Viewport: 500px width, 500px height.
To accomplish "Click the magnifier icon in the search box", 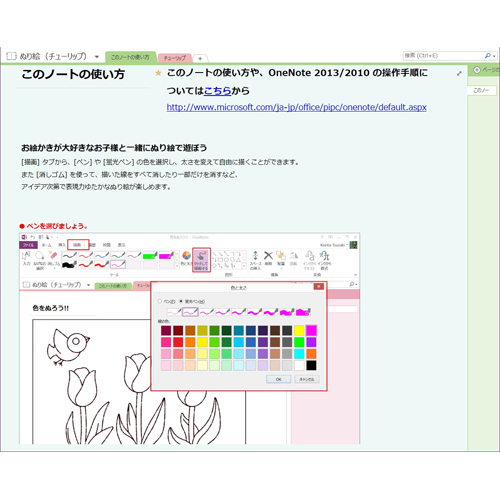I will click(488, 56).
